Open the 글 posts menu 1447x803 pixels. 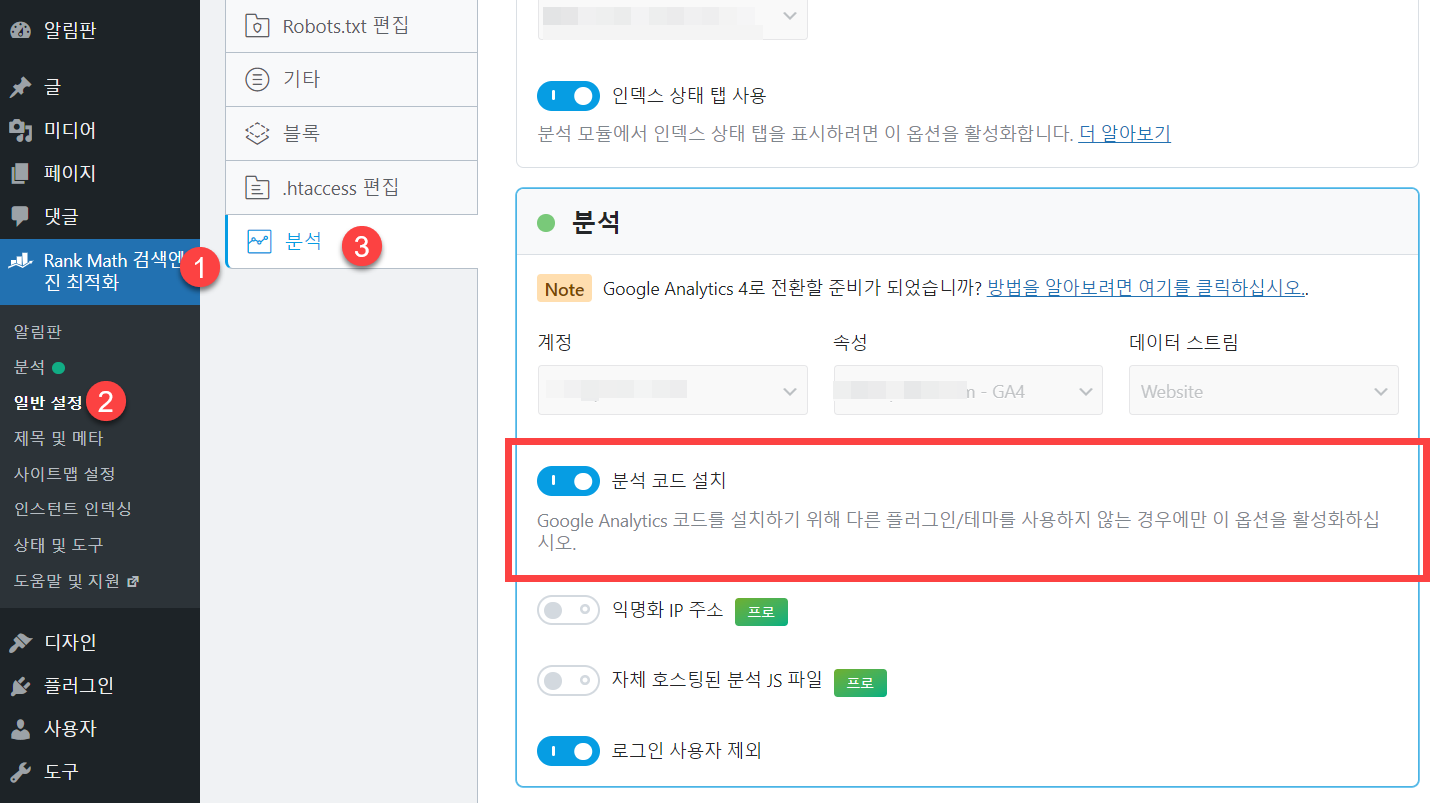click(100, 87)
